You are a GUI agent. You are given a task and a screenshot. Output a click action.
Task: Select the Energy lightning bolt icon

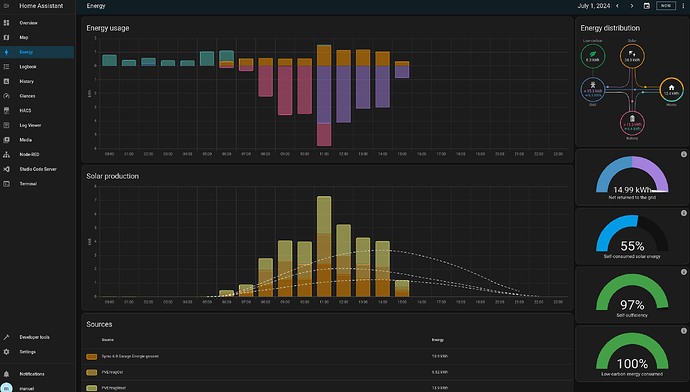click(6, 52)
